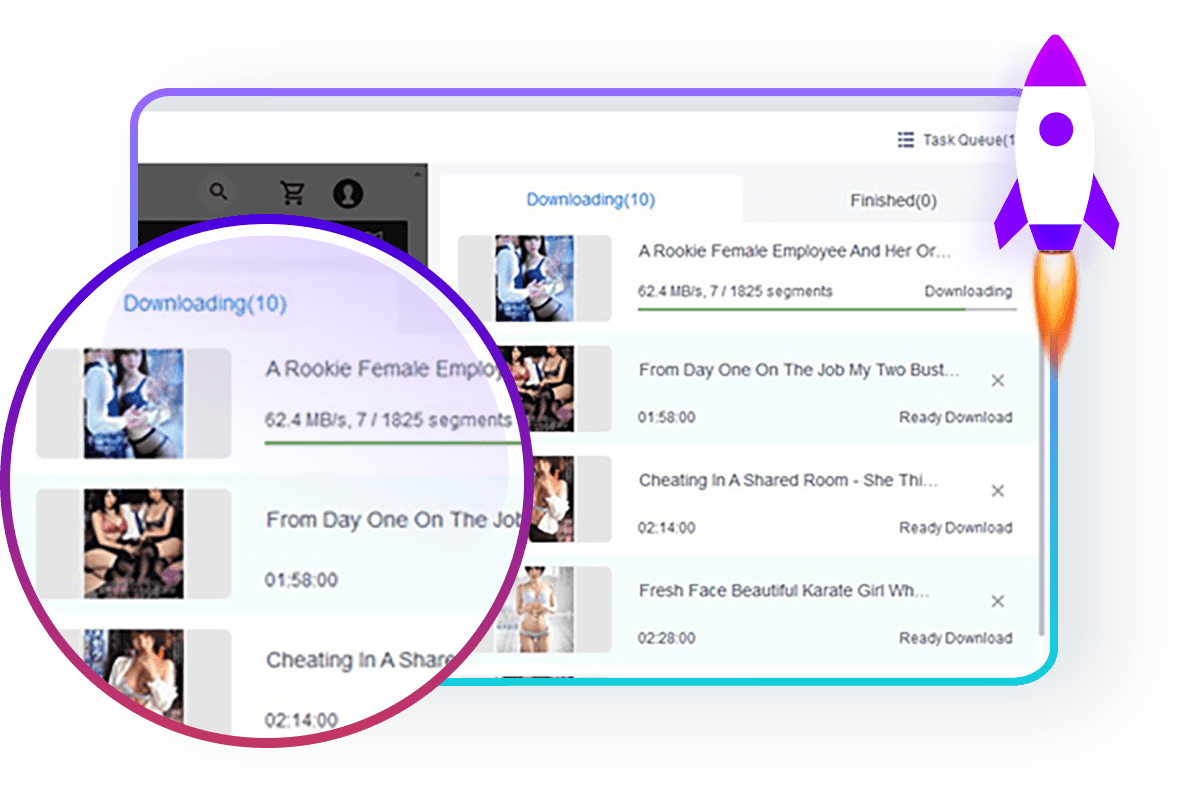Remove the 02:14:00 video from queue
This screenshot has width=1200, height=800.
pyautogui.click(x=997, y=491)
